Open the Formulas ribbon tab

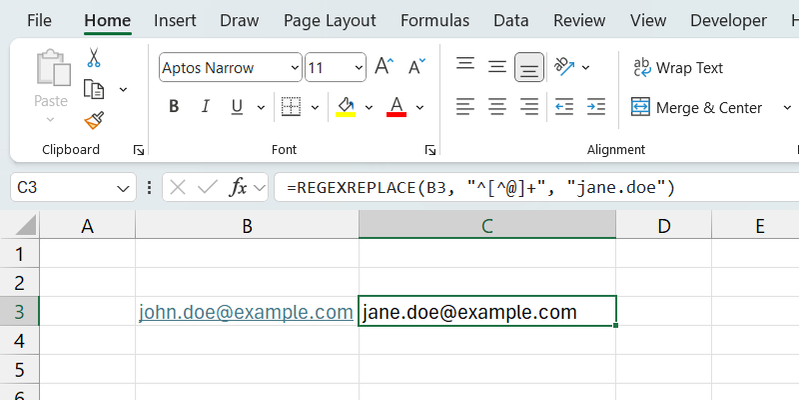click(434, 20)
